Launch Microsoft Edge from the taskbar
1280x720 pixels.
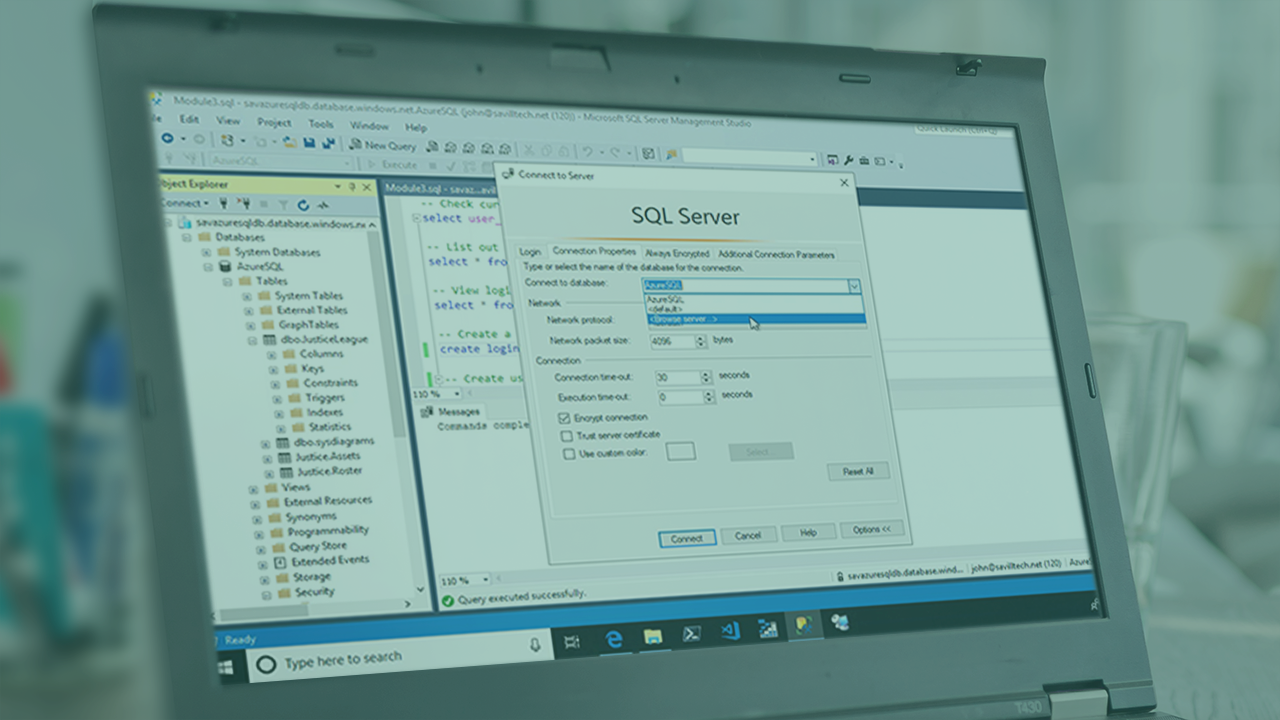(x=614, y=639)
